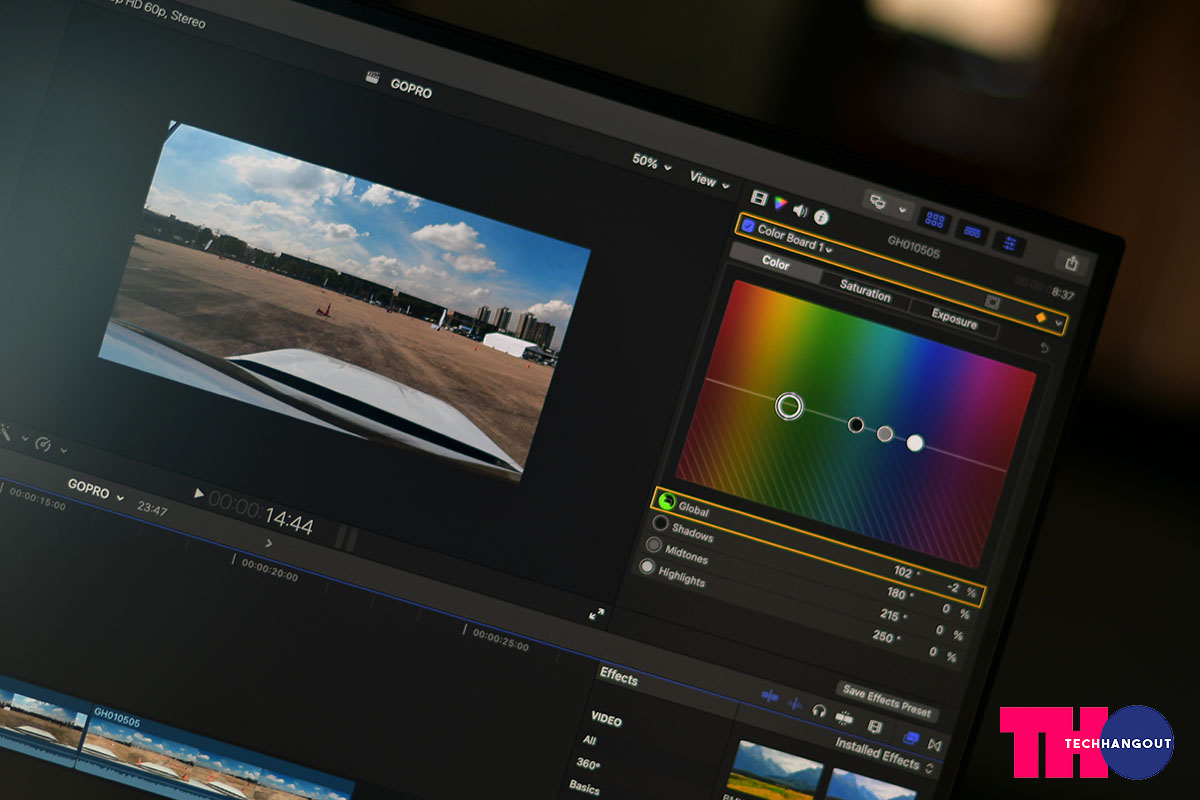Click the -2 % global amount value

click(960, 590)
